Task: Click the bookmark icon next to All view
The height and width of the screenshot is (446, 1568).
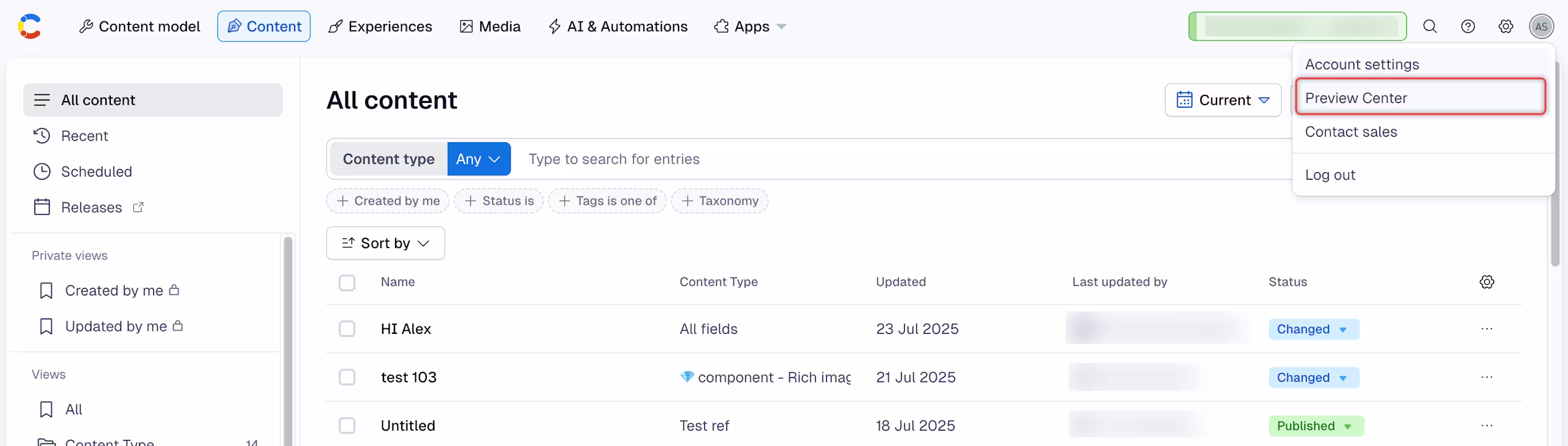Action: pyautogui.click(x=46, y=409)
